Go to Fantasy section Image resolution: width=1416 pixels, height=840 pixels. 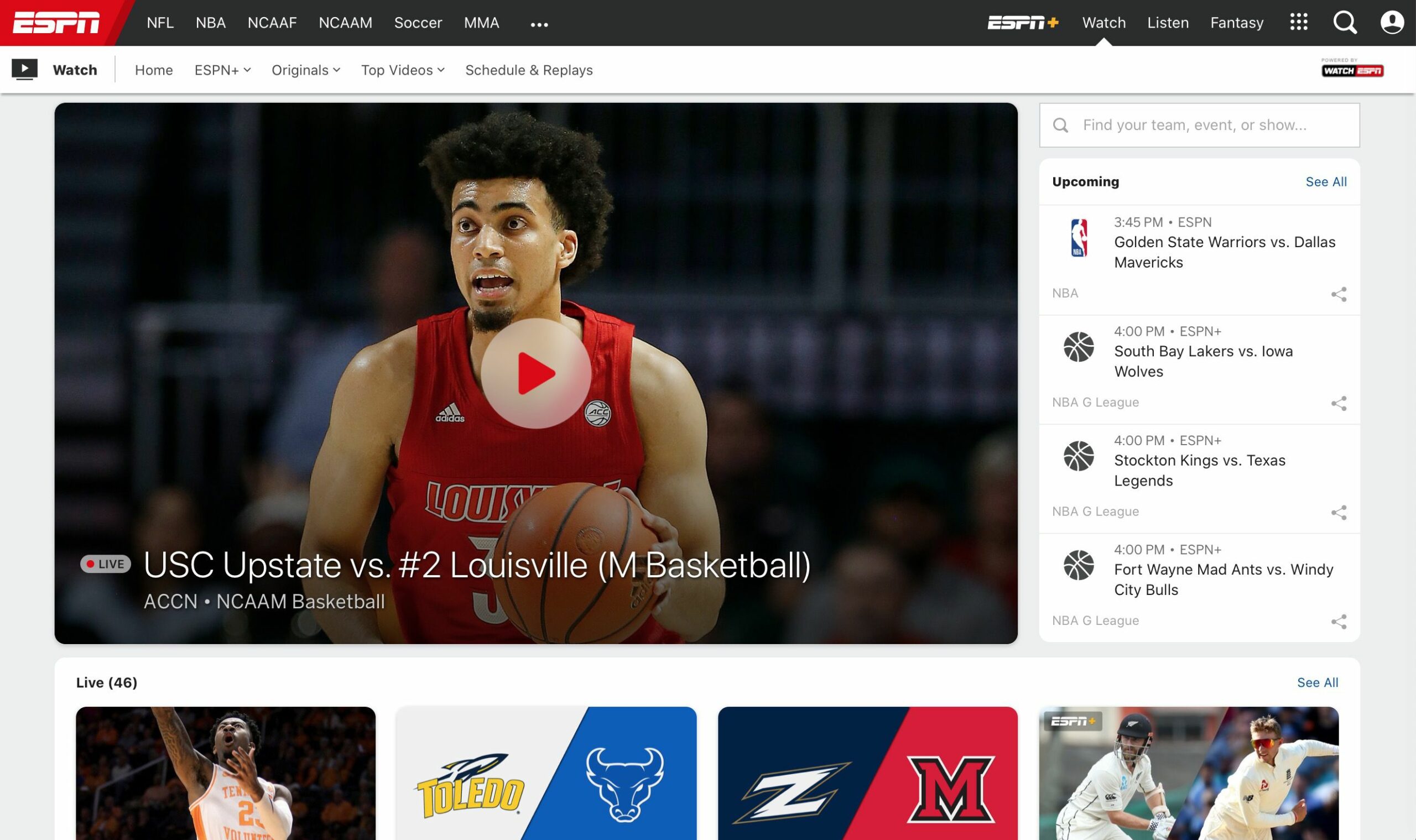point(1237,23)
